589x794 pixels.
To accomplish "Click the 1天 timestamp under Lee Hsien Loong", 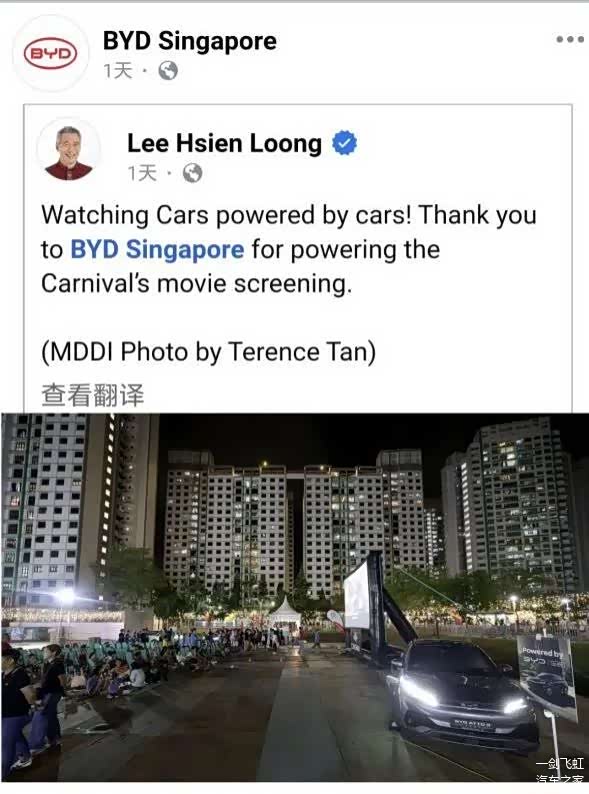I will [142, 173].
